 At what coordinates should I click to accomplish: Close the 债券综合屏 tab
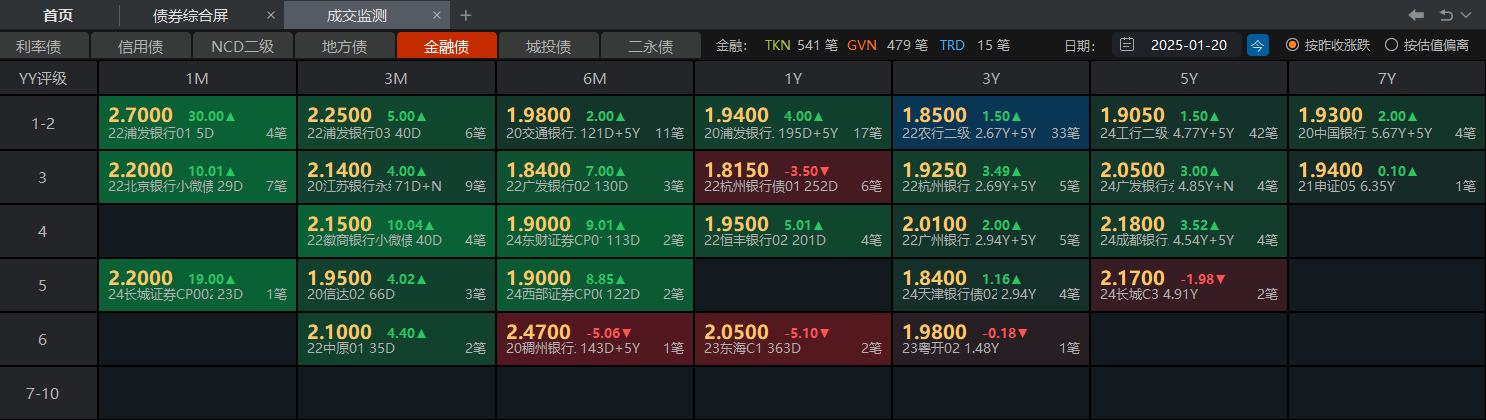click(x=272, y=16)
